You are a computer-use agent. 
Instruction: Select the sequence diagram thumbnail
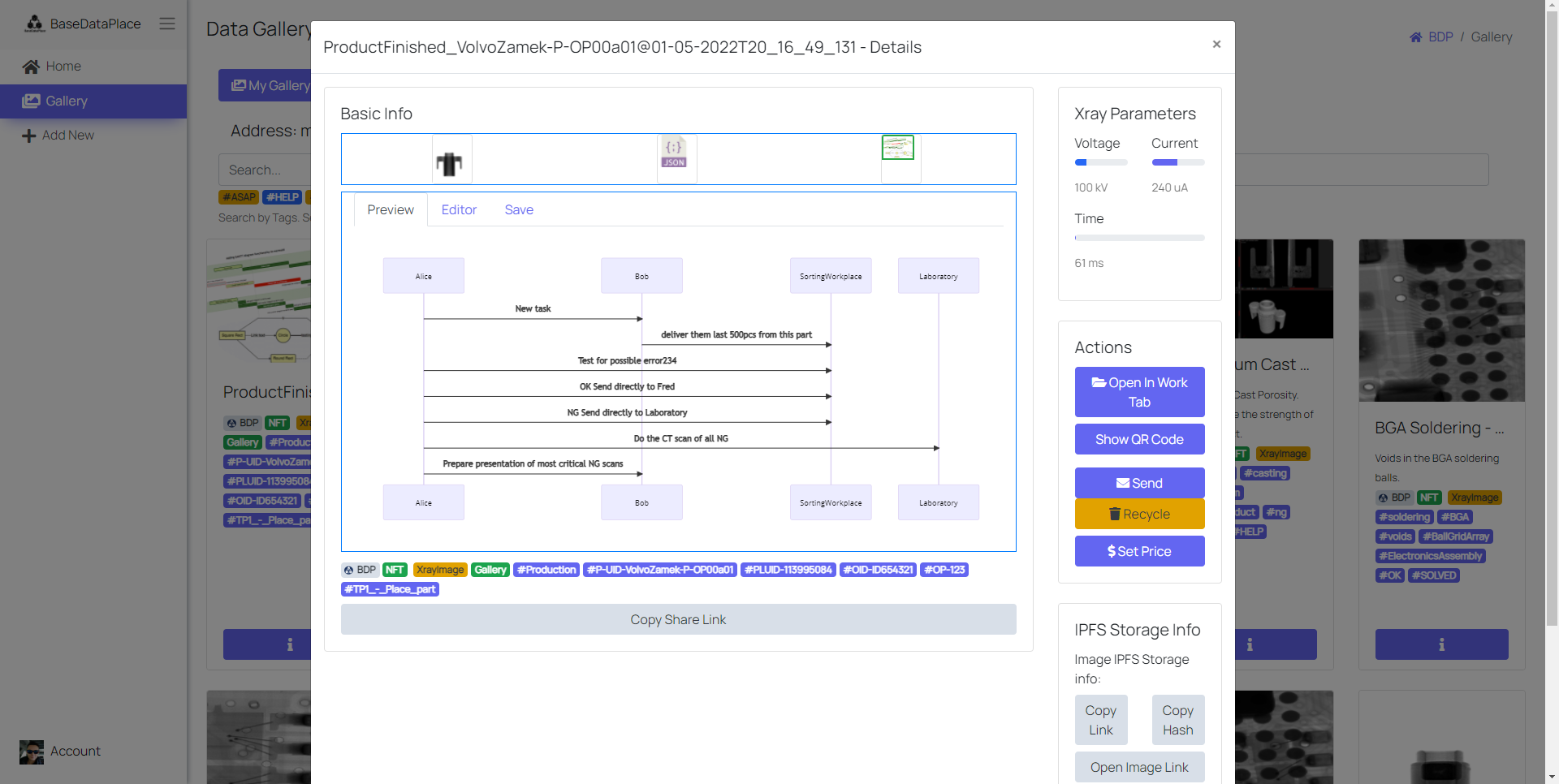coord(897,148)
